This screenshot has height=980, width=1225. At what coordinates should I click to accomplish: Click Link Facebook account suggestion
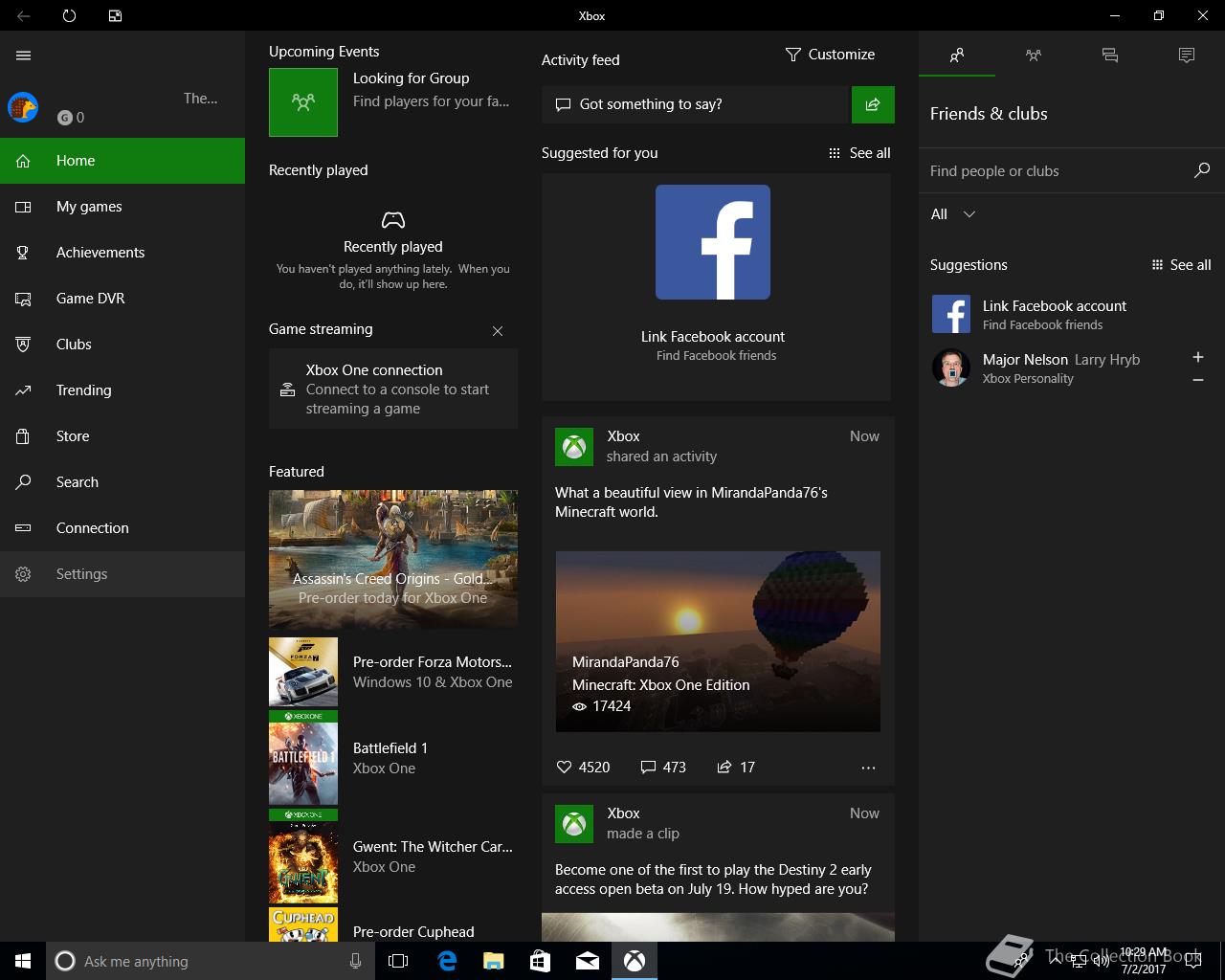pyautogui.click(x=1072, y=314)
